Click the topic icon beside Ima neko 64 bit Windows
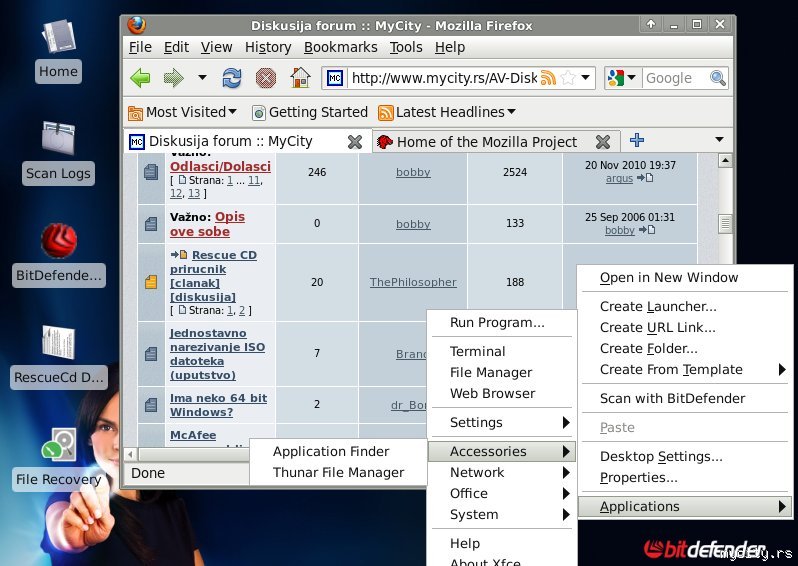The width and height of the screenshot is (798, 566). (151, 405)
